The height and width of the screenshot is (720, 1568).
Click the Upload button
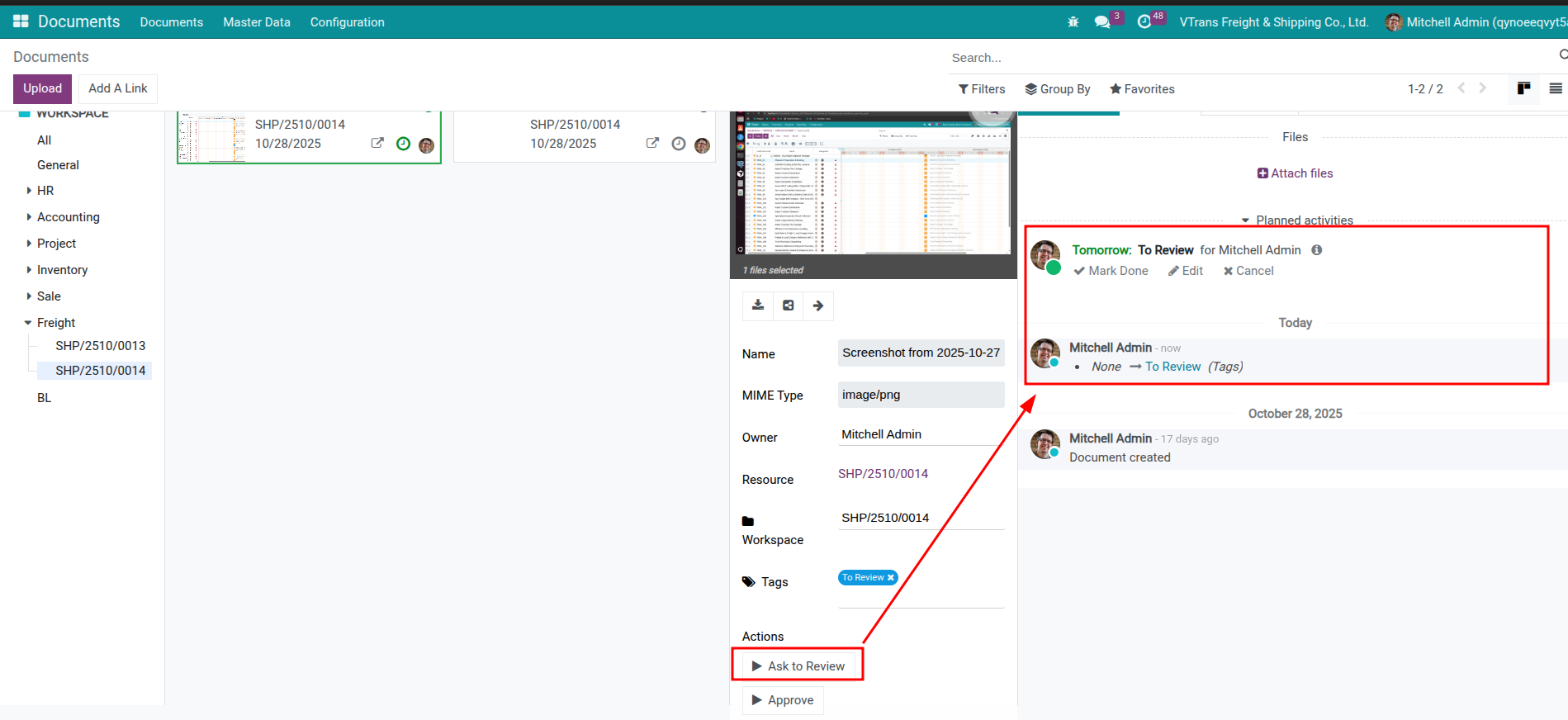click(x=42, y=88)
